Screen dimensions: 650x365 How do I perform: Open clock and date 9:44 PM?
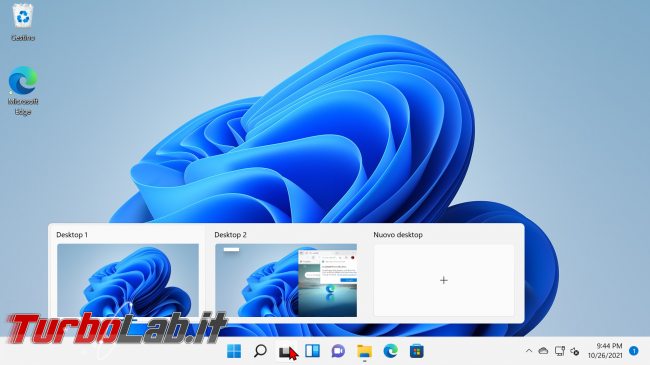tap(605, 351)
